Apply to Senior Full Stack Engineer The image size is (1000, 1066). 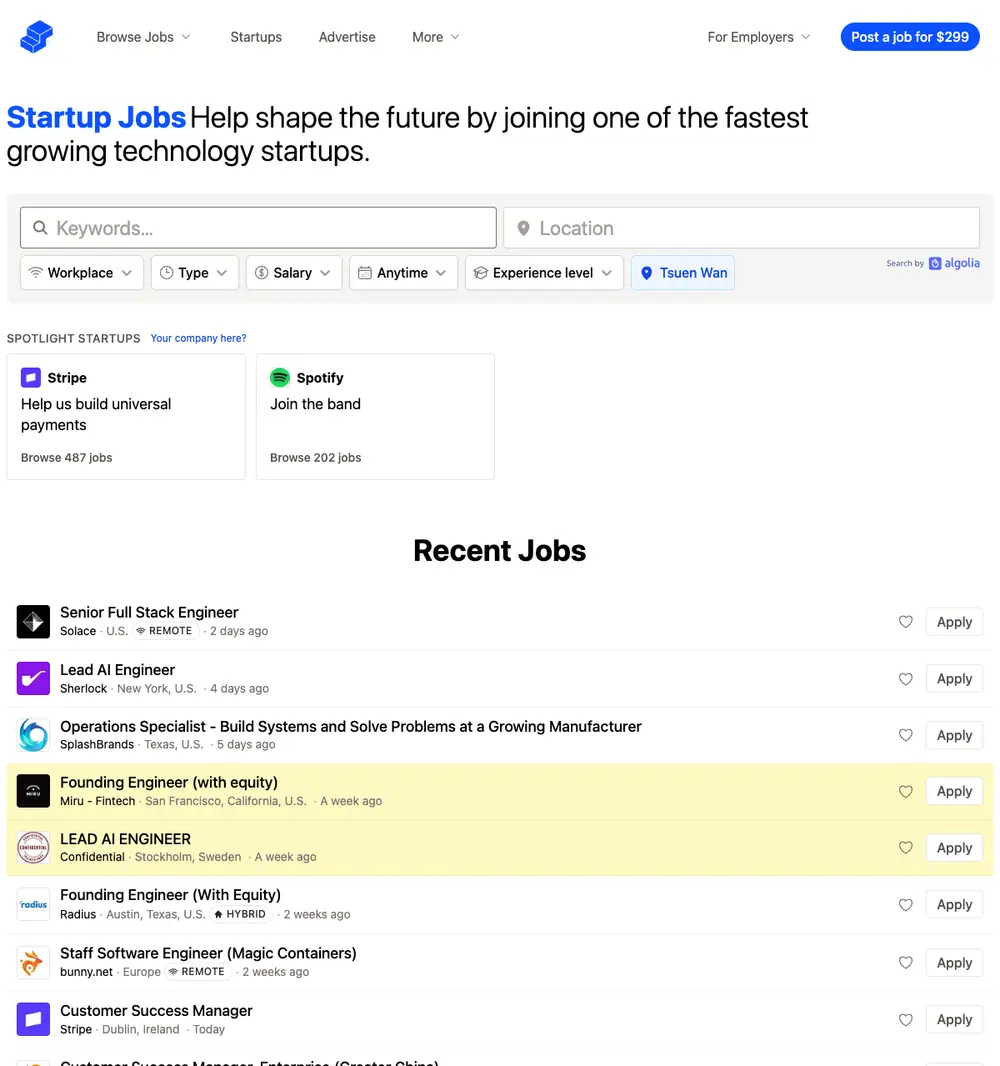(954, 621)
